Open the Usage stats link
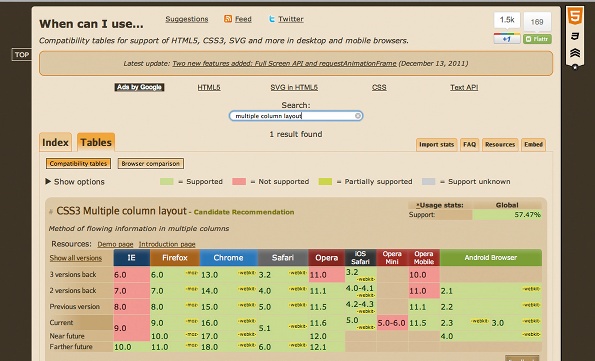The image size is (595, 361). (439, 205)
